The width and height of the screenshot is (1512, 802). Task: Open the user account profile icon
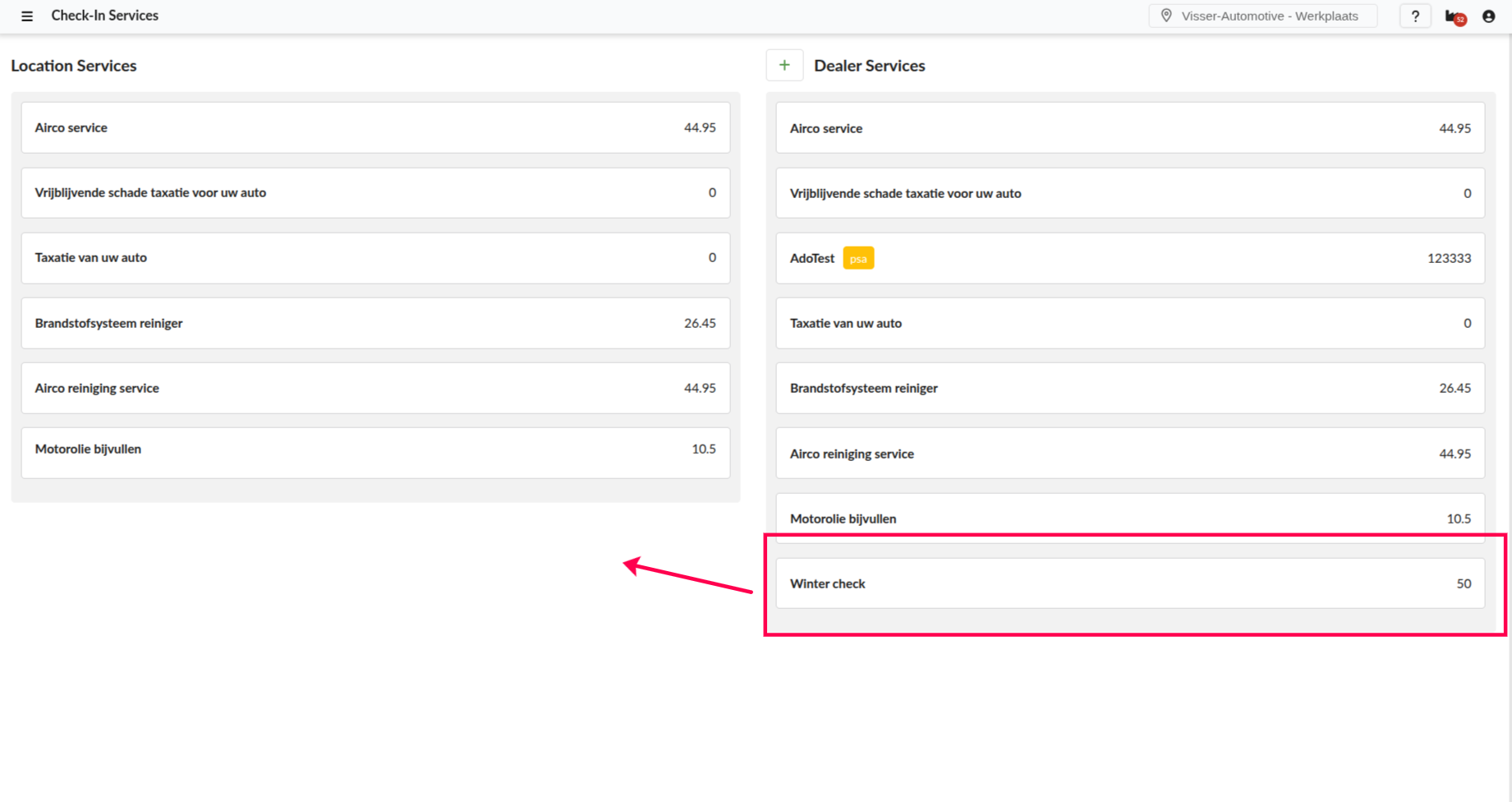coord(1488,16)
